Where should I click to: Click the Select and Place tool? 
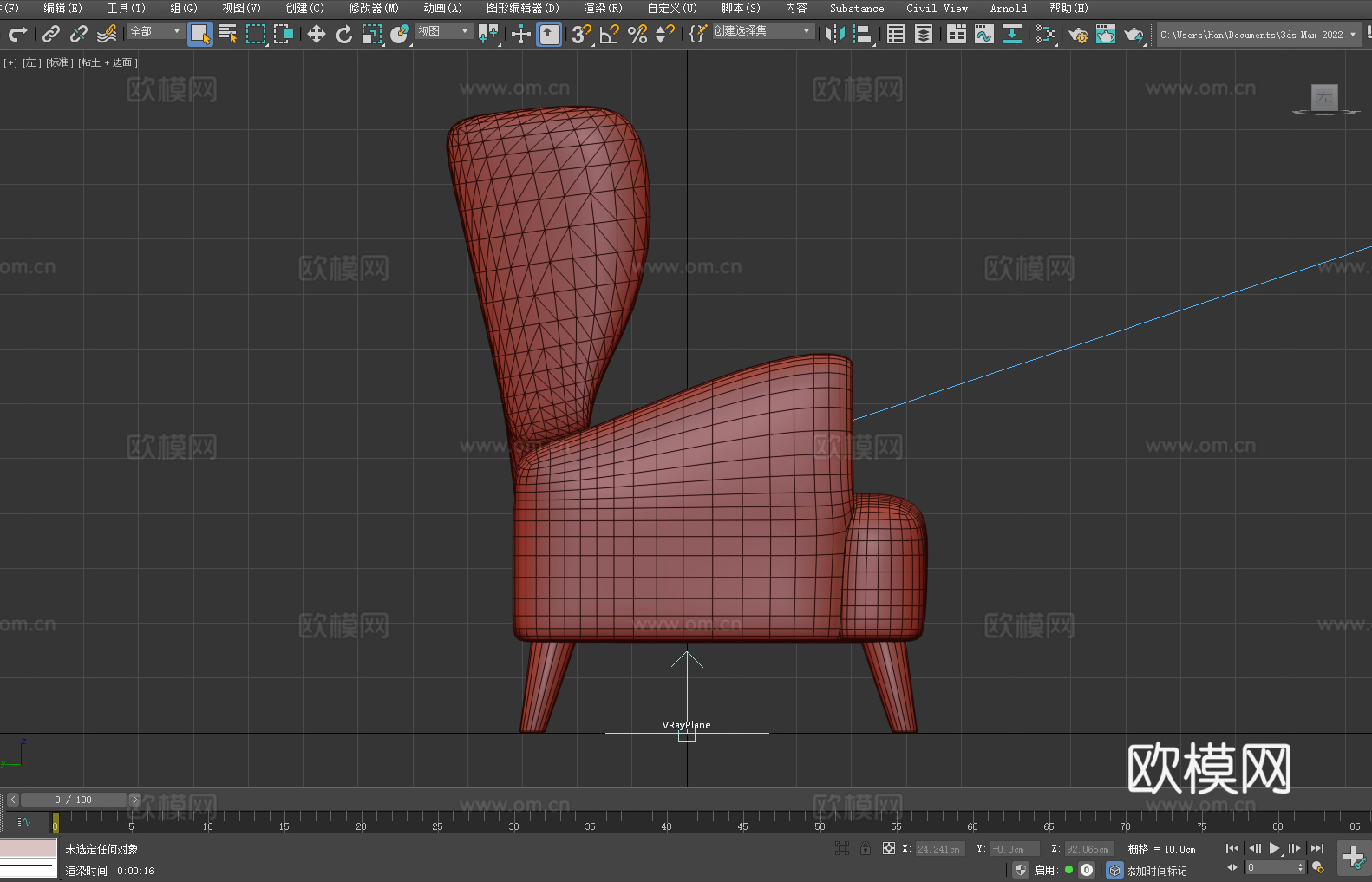400,34
